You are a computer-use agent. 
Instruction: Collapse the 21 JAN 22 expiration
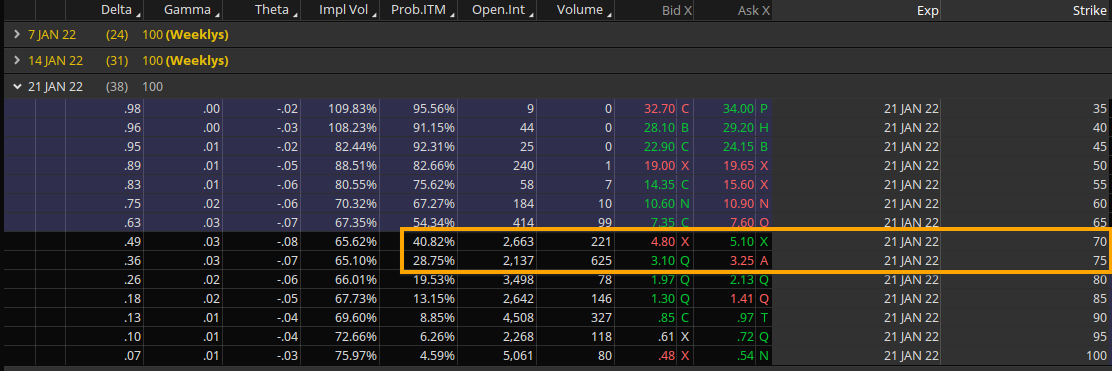(18, 87)
